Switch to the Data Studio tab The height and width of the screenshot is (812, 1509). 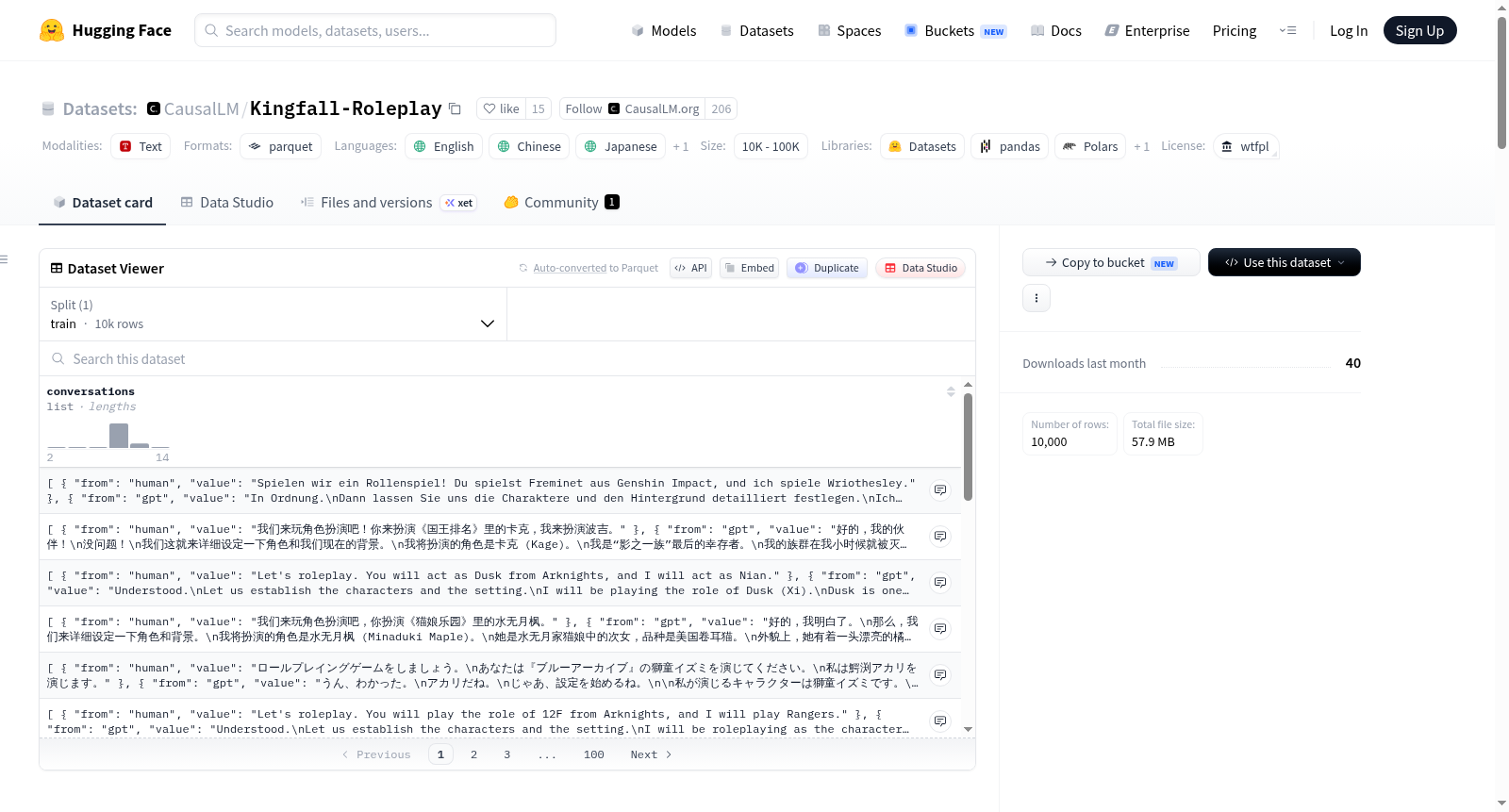pos(226,203)
